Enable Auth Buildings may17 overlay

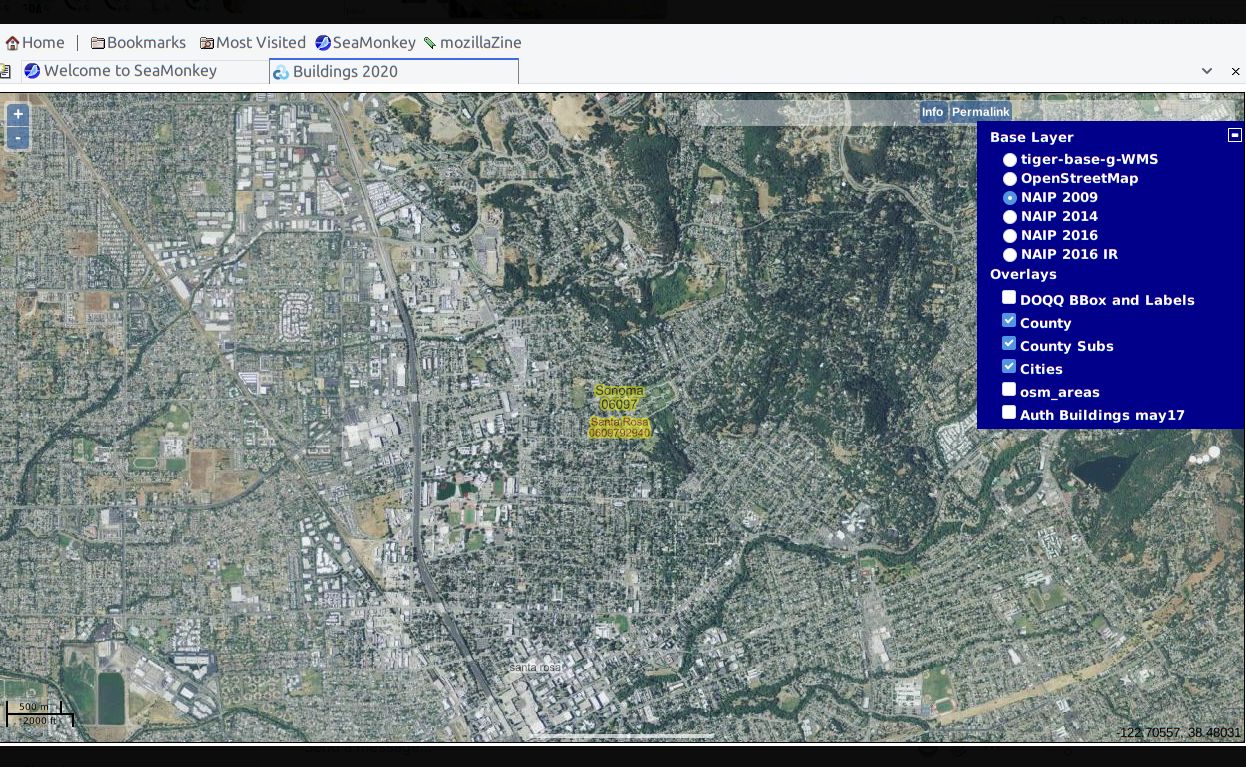1009,413
